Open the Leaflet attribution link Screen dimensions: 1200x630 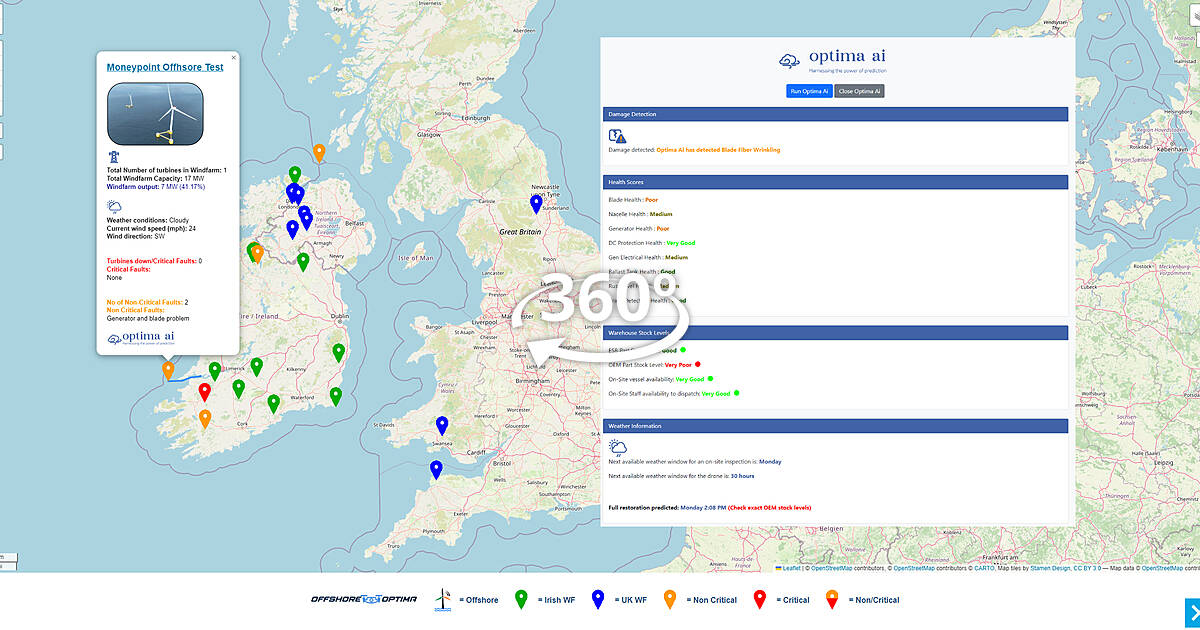click(791, 568)
